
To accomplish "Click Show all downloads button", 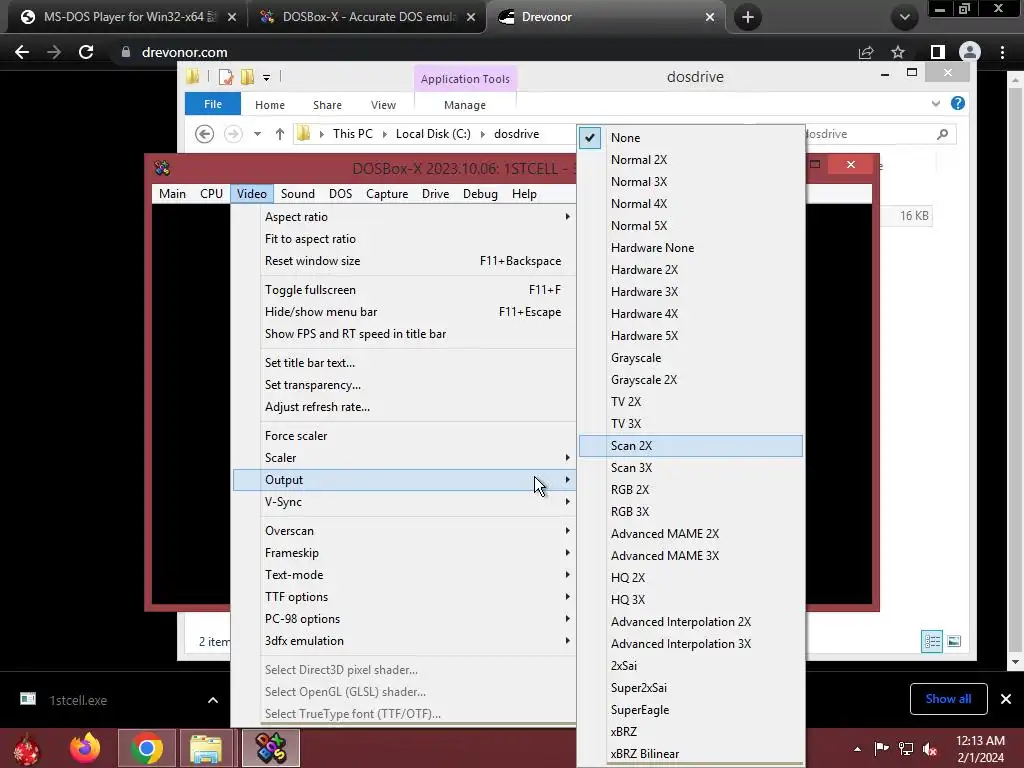I will (948, 699).
